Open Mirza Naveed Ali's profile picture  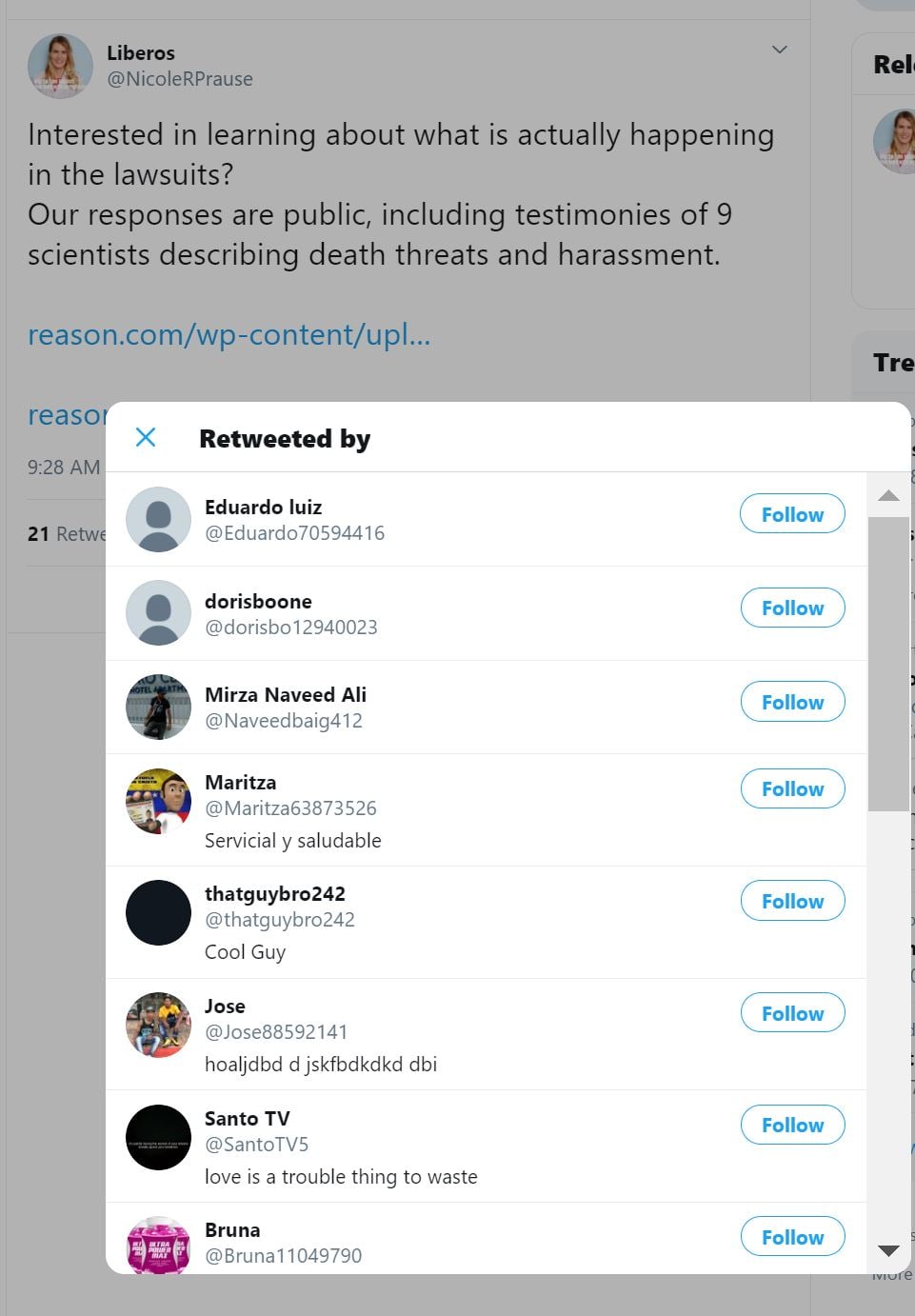pos(159,707)
